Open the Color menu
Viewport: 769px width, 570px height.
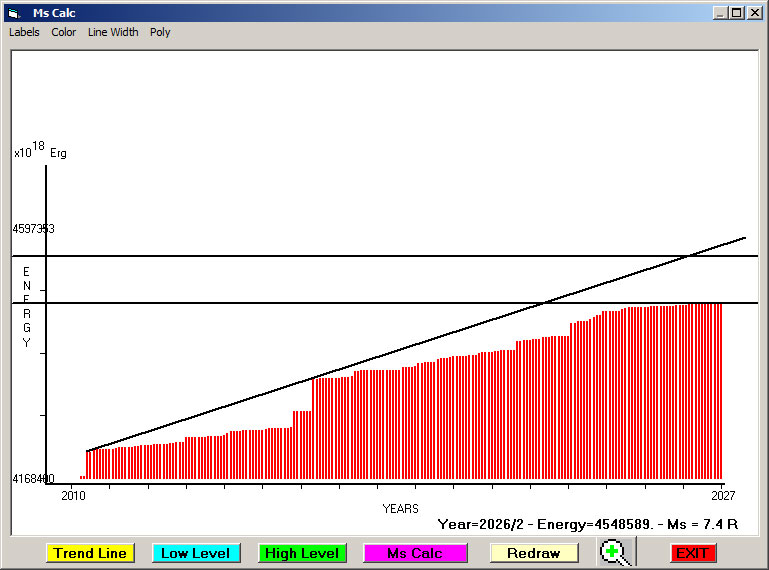coord(64,32)
